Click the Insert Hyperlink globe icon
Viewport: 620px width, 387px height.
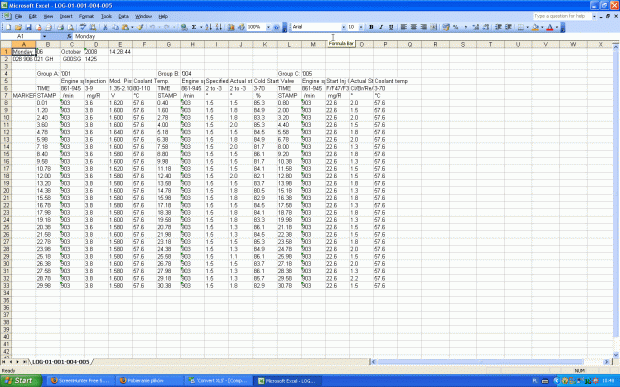184,27
